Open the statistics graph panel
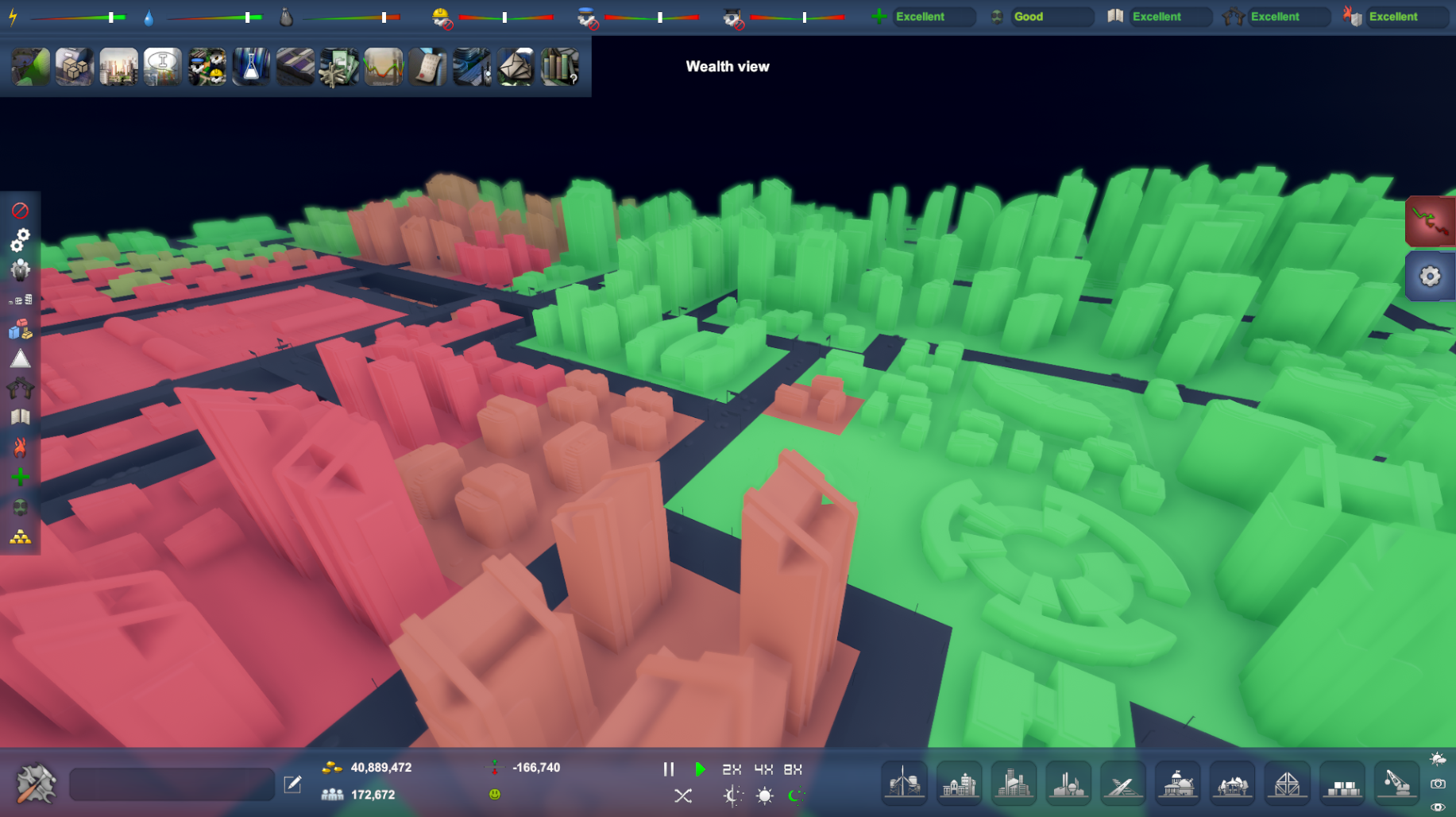Screen dimensions: 1456x817 (x=384, y=67)
